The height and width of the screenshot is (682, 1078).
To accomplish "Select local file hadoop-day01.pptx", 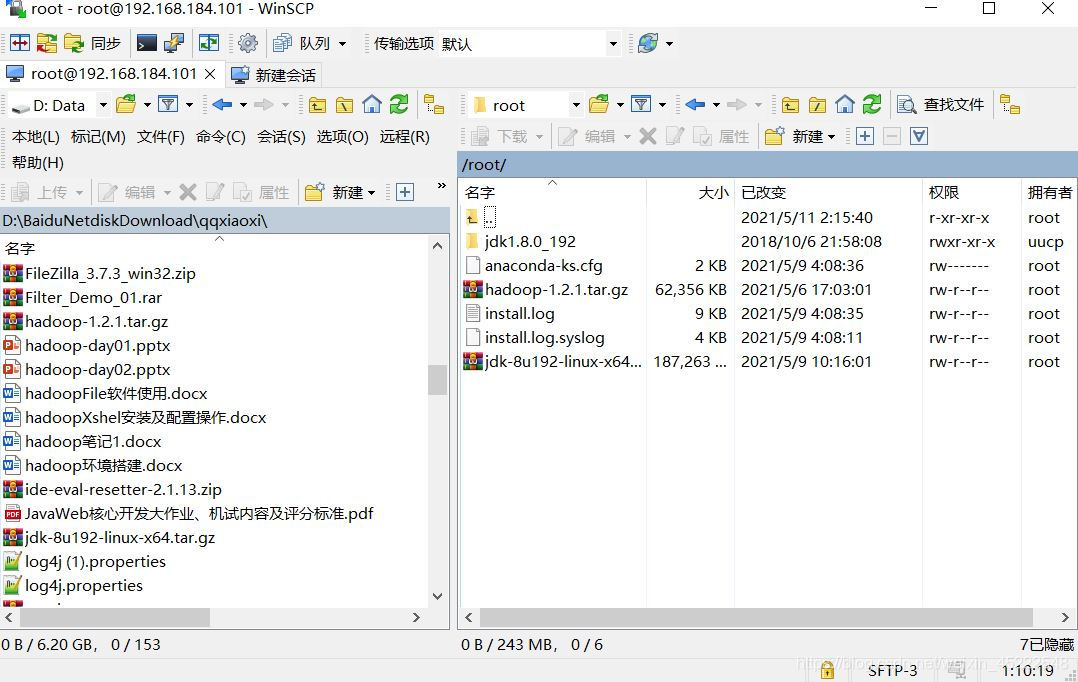I will click(97, 346).
